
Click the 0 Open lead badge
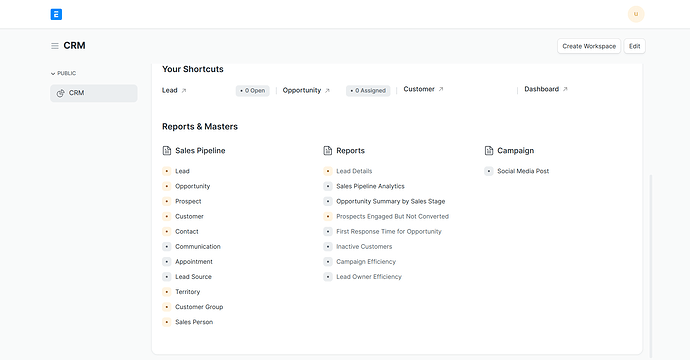(253, 91)
